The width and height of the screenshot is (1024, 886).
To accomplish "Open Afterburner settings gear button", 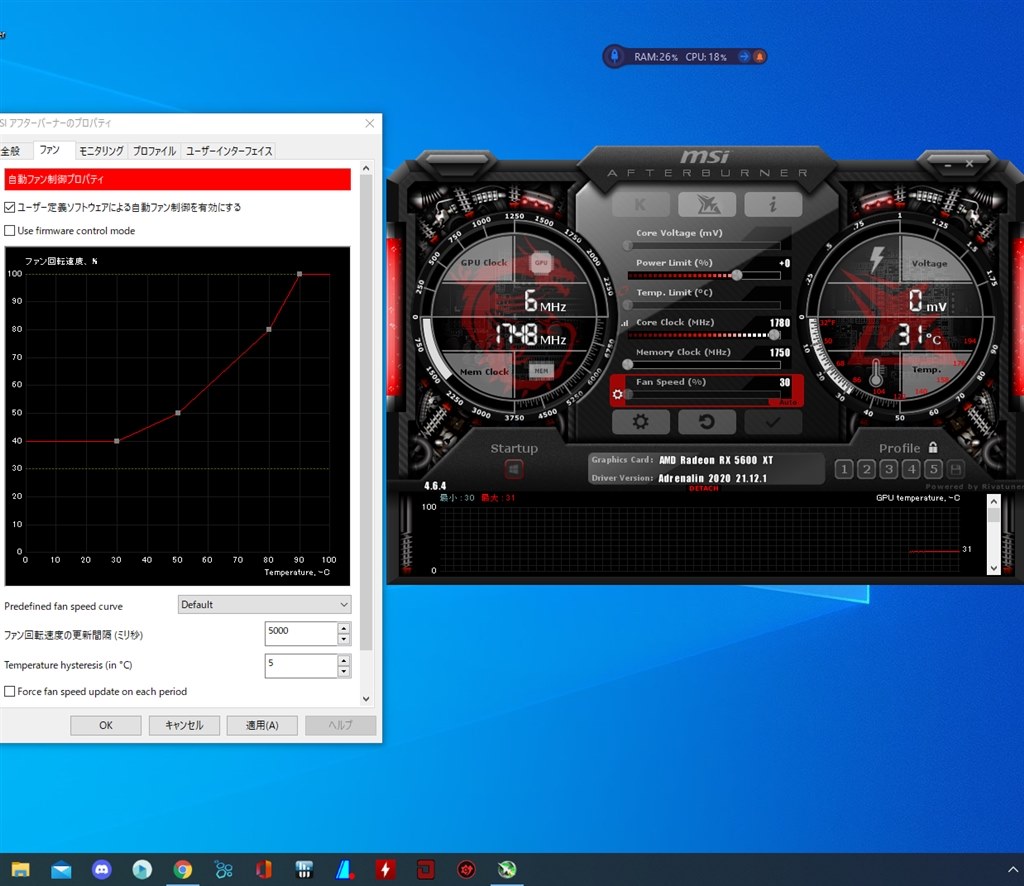I will click(641, 422).
